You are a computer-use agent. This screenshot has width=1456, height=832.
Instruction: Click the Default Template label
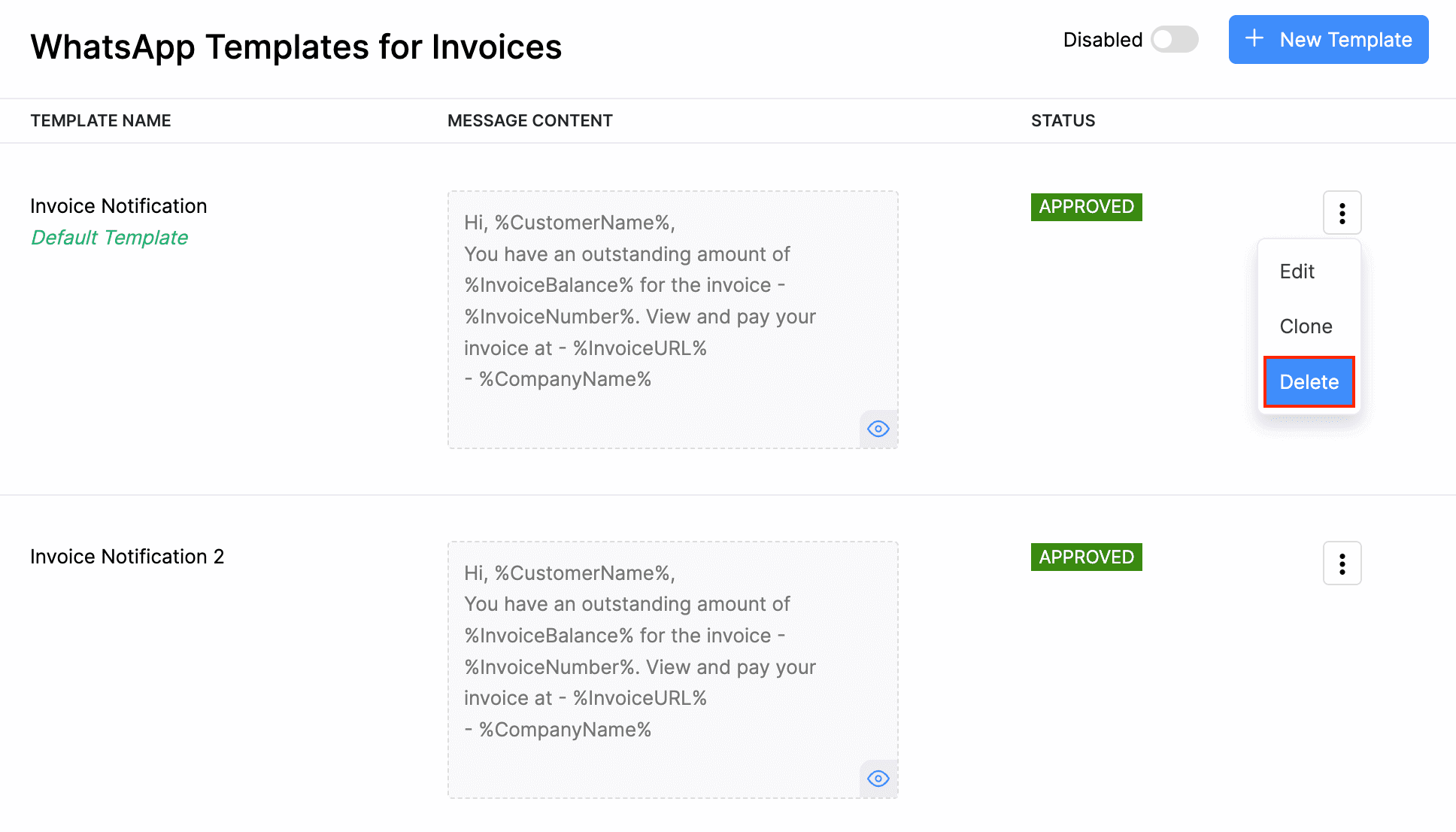tap(109, 238)
